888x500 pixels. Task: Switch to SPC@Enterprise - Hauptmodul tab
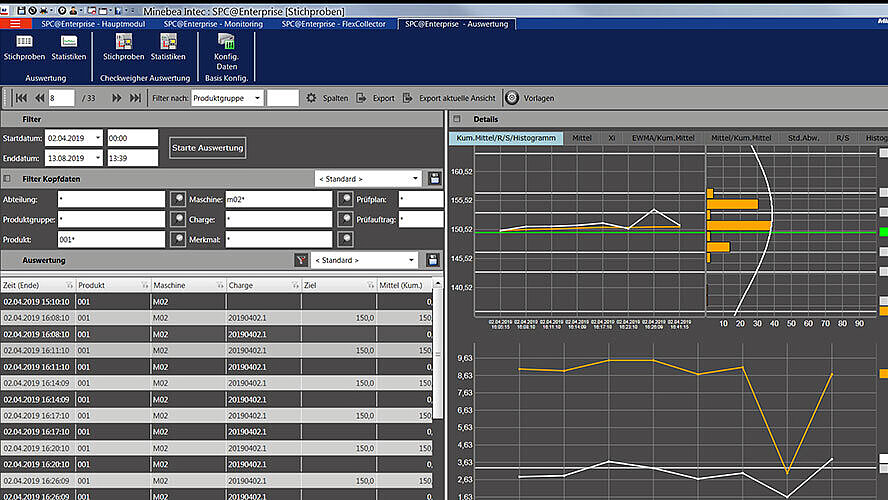(x=93, y=24)
